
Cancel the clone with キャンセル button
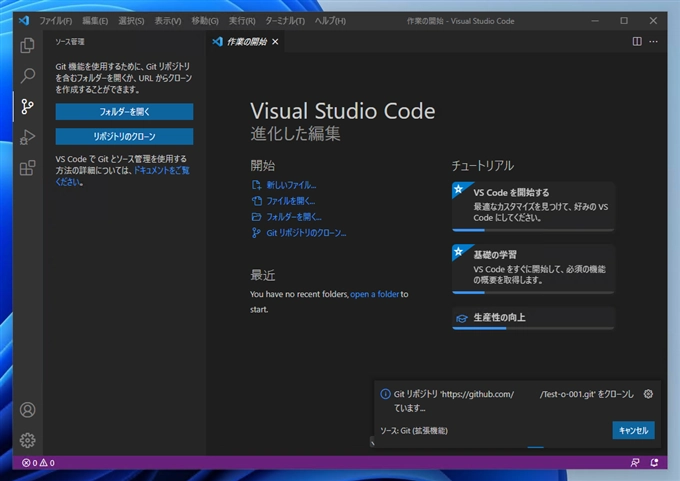[633, 430]
